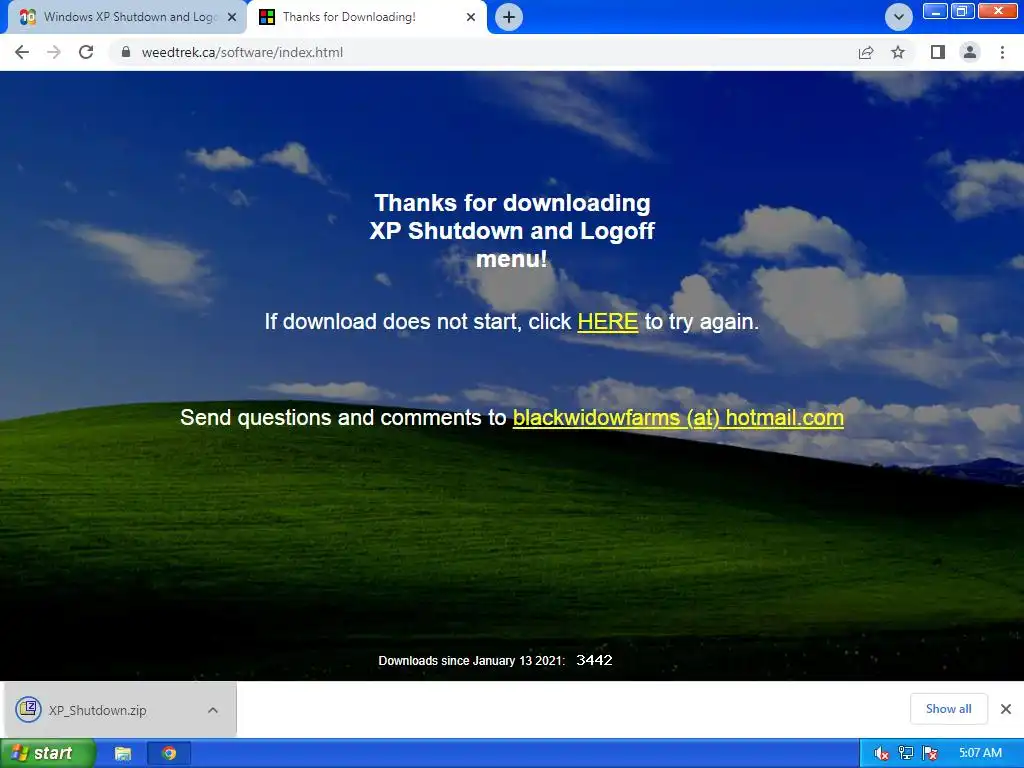Screen dimensions: 1024x768
Task: Click the Thanks for downloading heading
Action: 512,231
